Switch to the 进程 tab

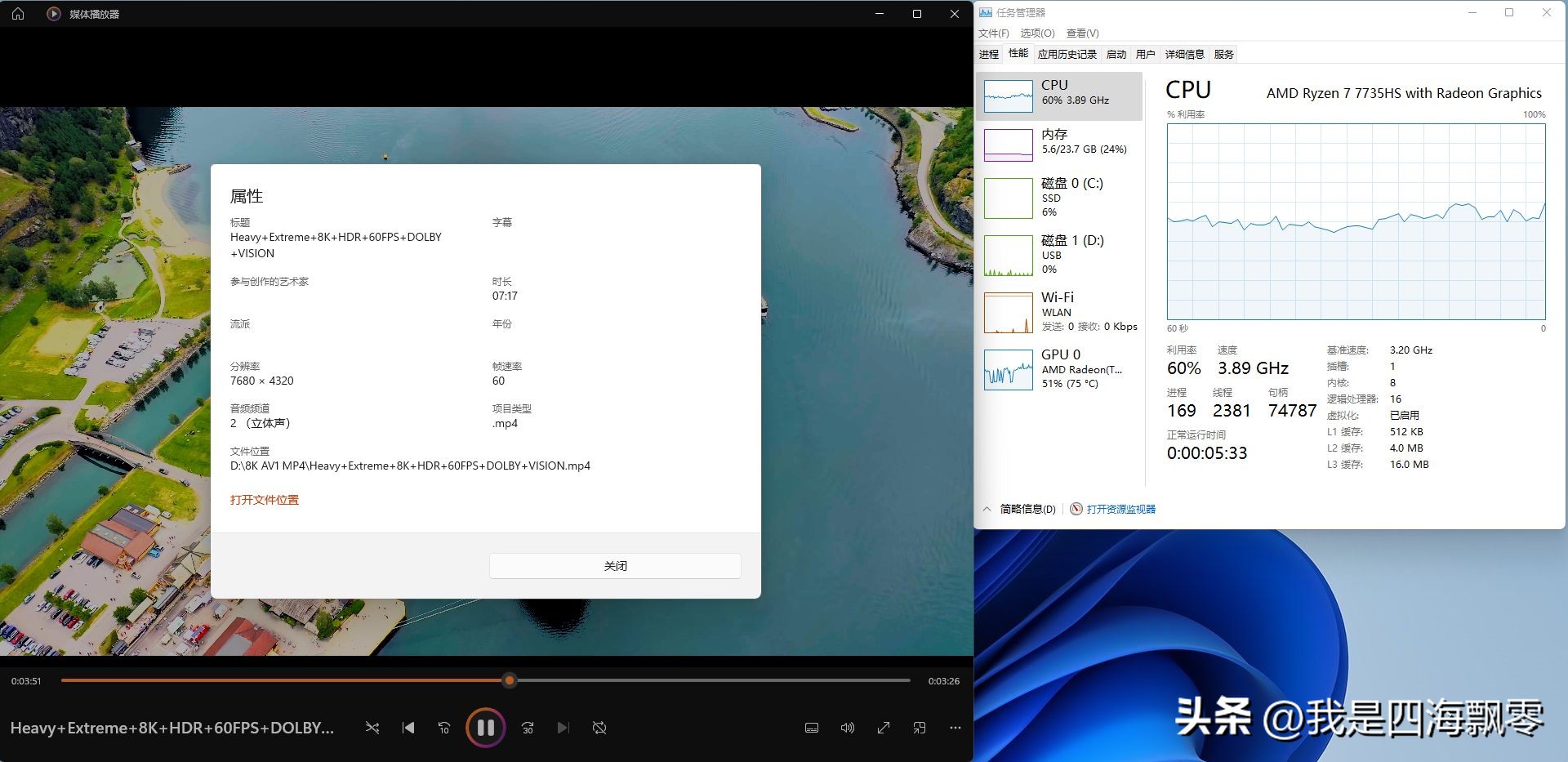click(988, 54)
